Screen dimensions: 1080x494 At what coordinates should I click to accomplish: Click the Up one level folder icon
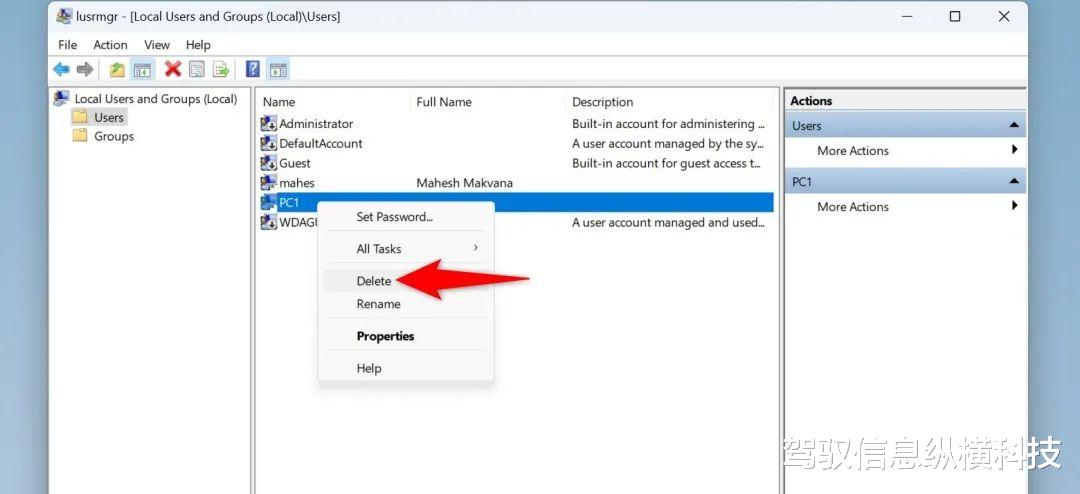coord(117,69)
